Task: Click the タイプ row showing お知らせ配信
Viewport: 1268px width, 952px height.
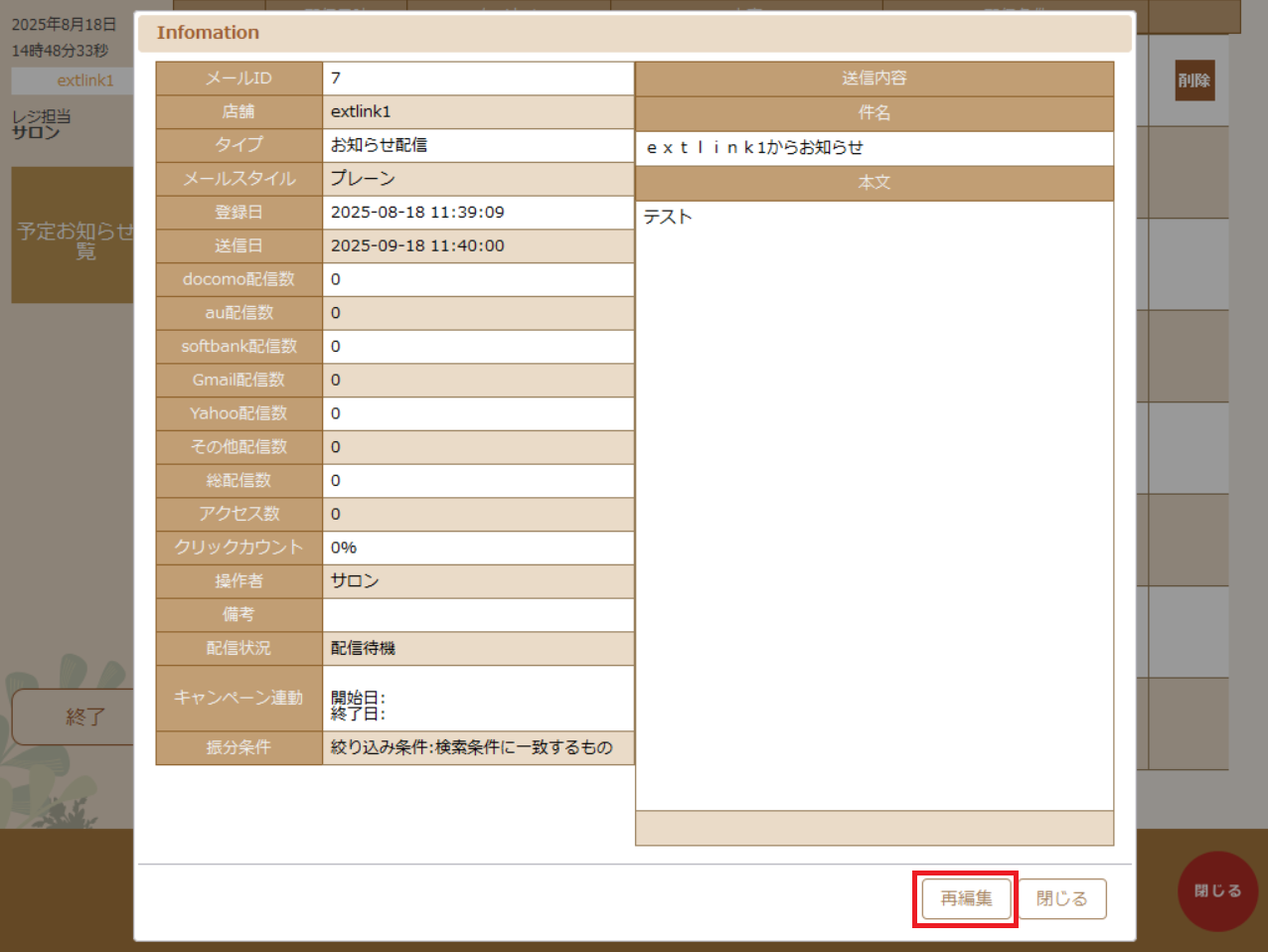Action: [478, 145]
